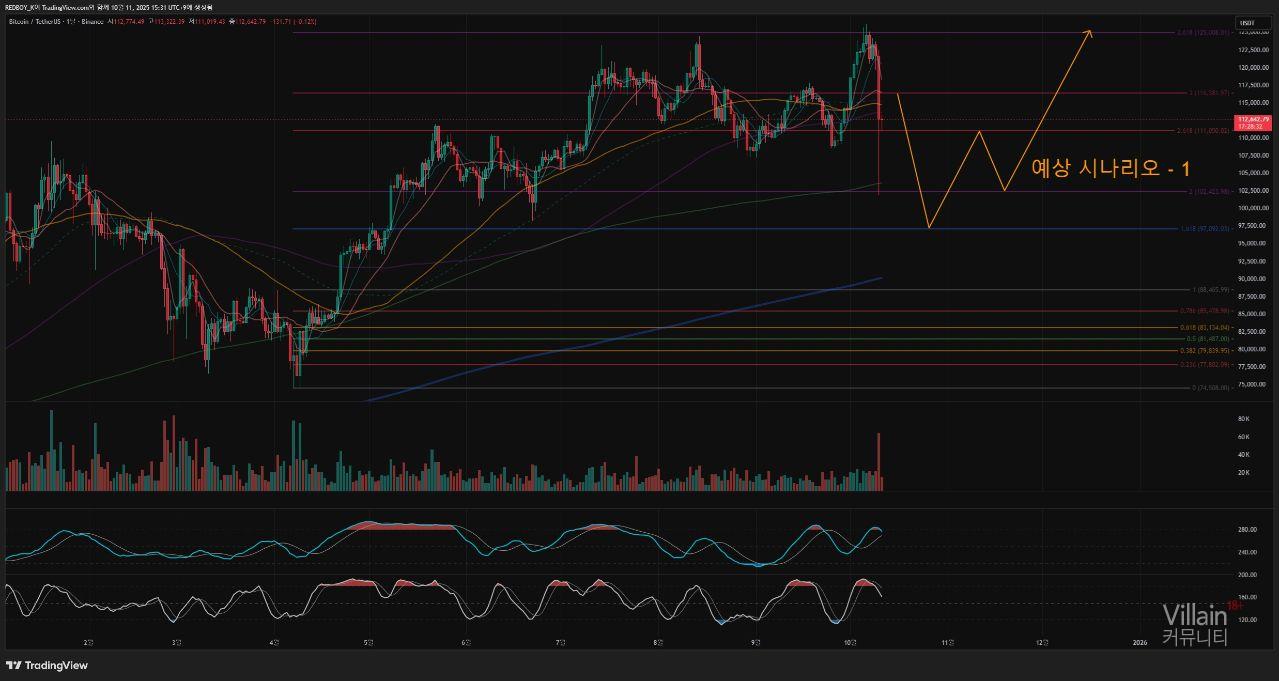Select the thick blue long-term moving average line
This screenshot has height=681, width=1279.
pyautogui.click(x=620, y=336)
